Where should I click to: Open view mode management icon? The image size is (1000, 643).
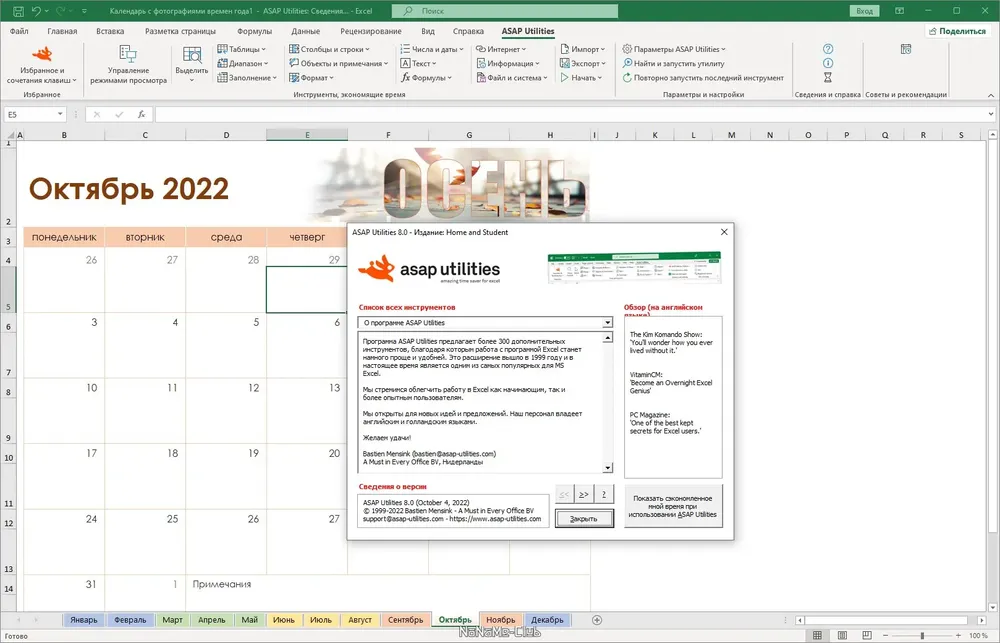128,54
